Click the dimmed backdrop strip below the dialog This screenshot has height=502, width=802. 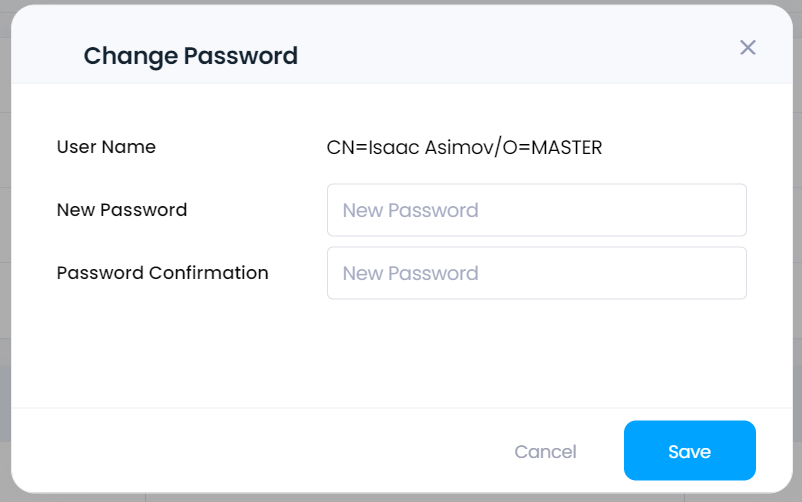[x=402, y=498]
